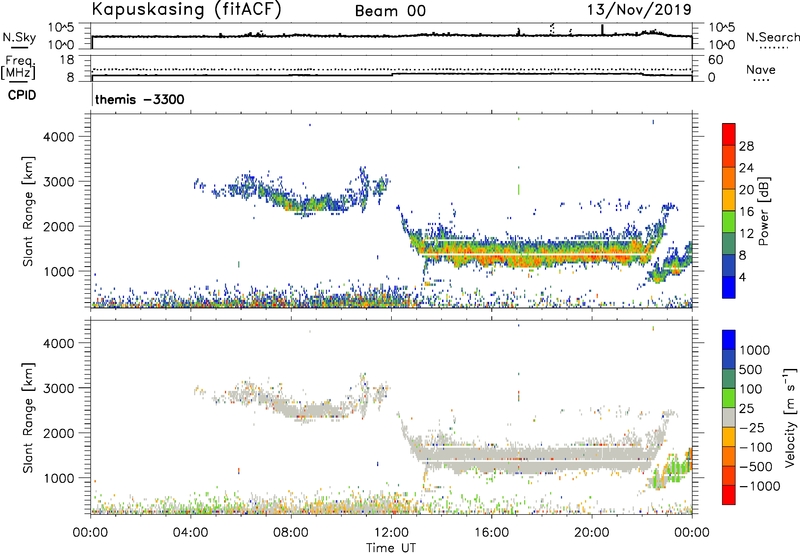Image resolution: width=800 pixels, height=554 pixels.
Task: Click the '16:00' time tick label
Action: 491,533
